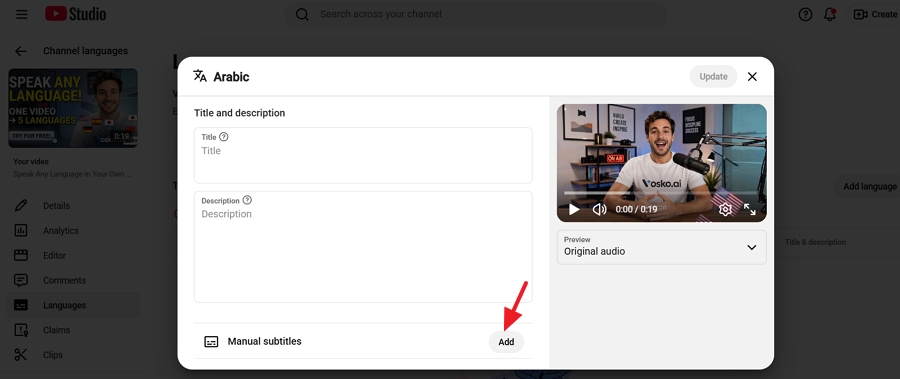Open the notifications bell
The width and height of the screenshot is (900, 379).
(830, 14)
